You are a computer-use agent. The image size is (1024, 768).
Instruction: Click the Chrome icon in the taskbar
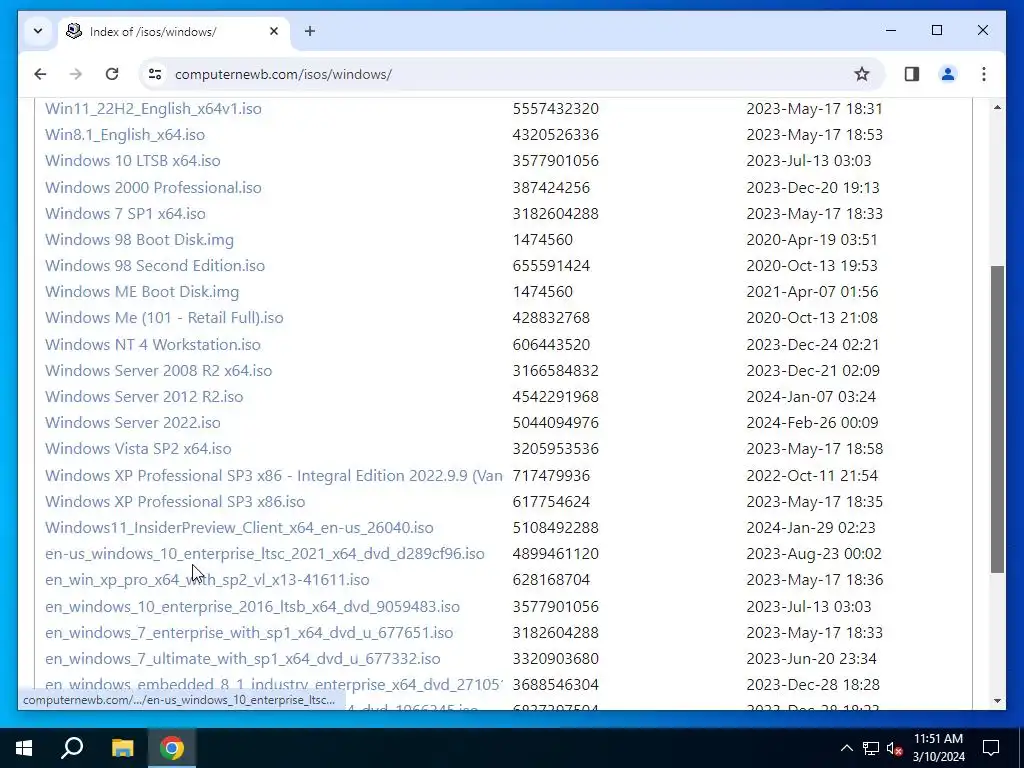click(172, 748)
